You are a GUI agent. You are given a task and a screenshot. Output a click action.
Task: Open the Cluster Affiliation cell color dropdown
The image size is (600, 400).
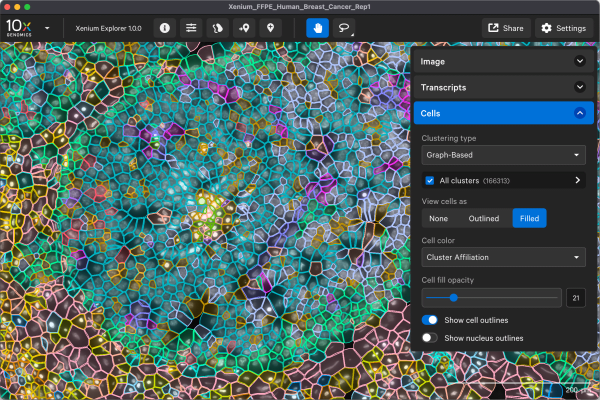click(504, 257)
